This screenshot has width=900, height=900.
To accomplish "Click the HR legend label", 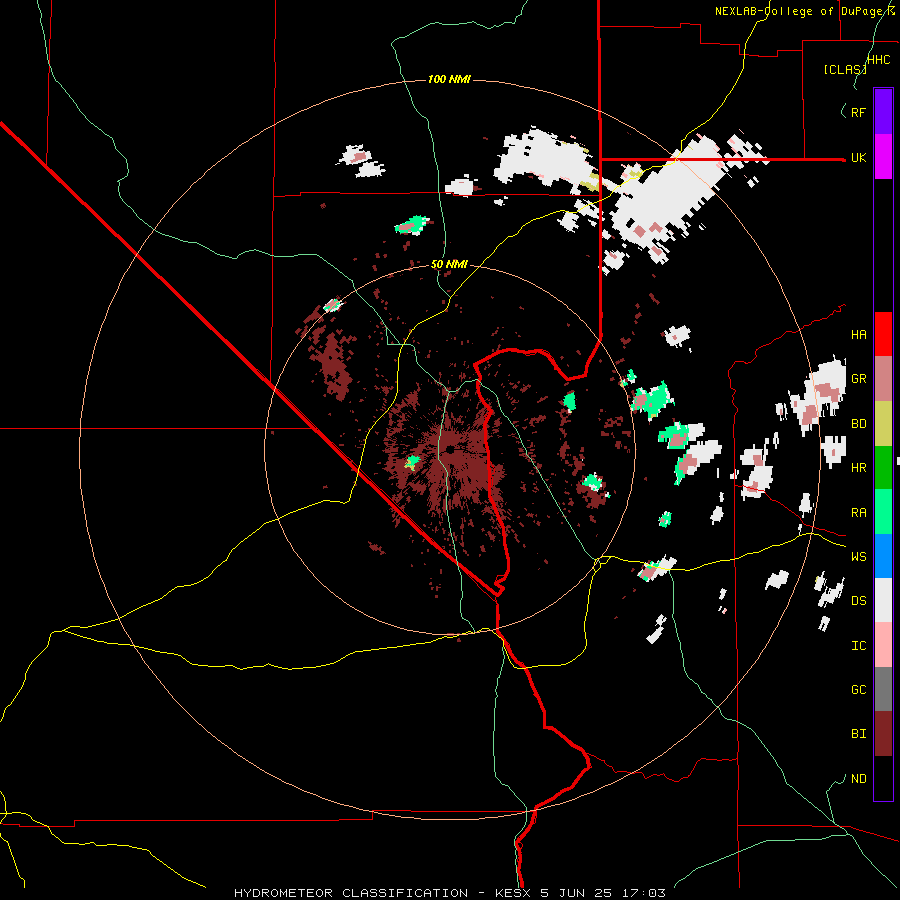I will tap(858, 467).
